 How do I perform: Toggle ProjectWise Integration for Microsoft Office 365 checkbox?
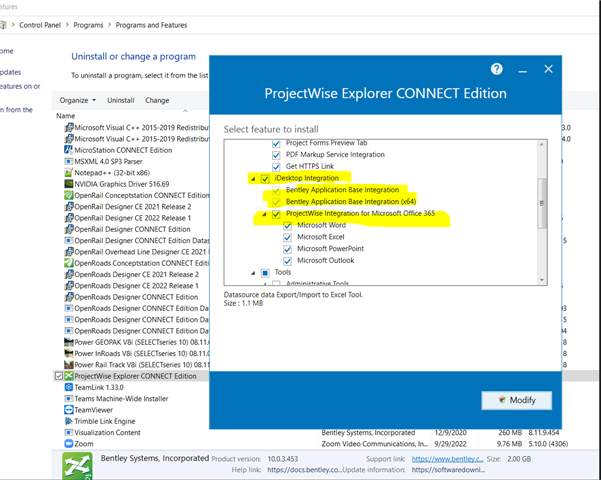(x=276, y=214)
